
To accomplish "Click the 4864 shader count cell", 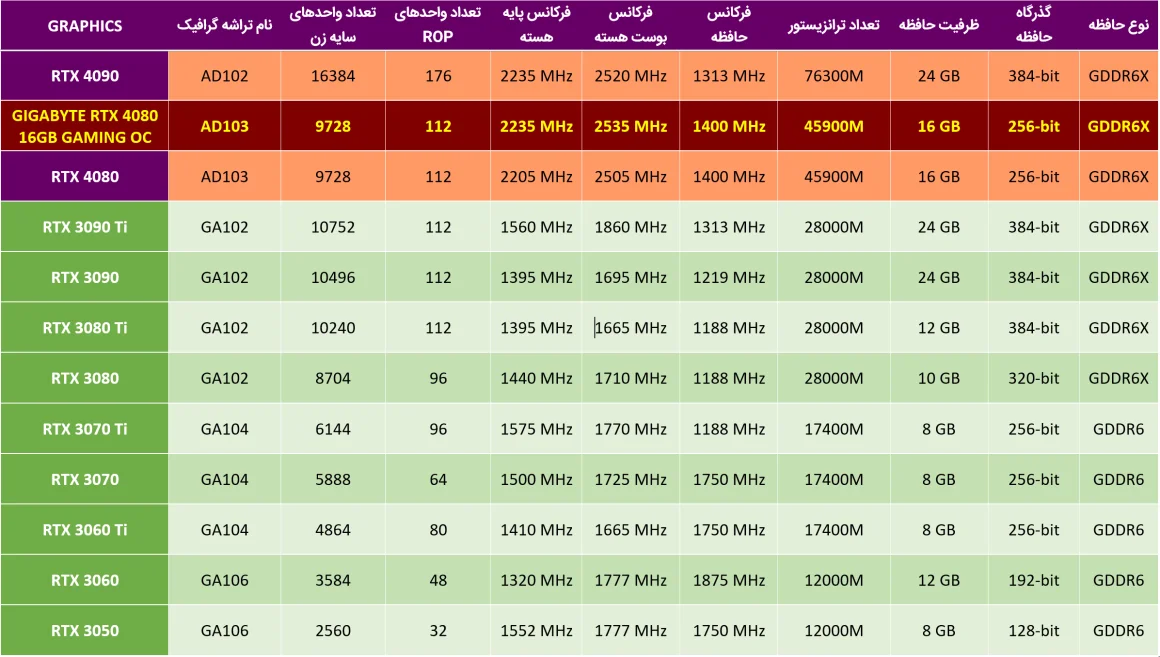I will pos(333,530).
